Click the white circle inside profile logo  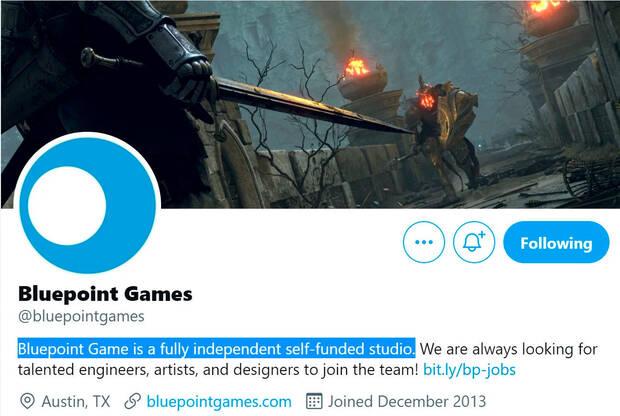pyautogui.click(x=67, y=206)
